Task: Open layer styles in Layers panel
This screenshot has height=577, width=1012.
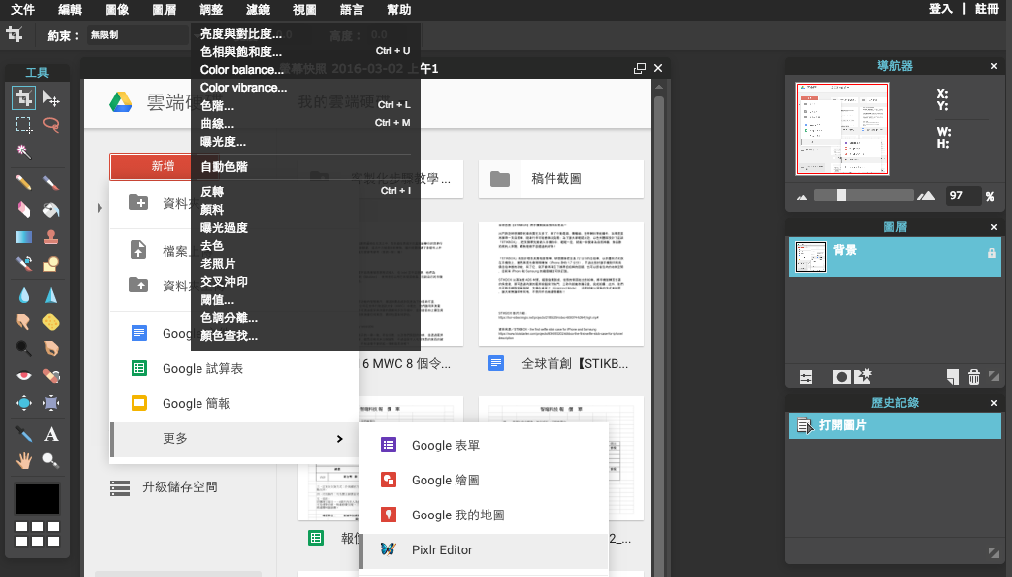Action: click(x=863, y=376)
